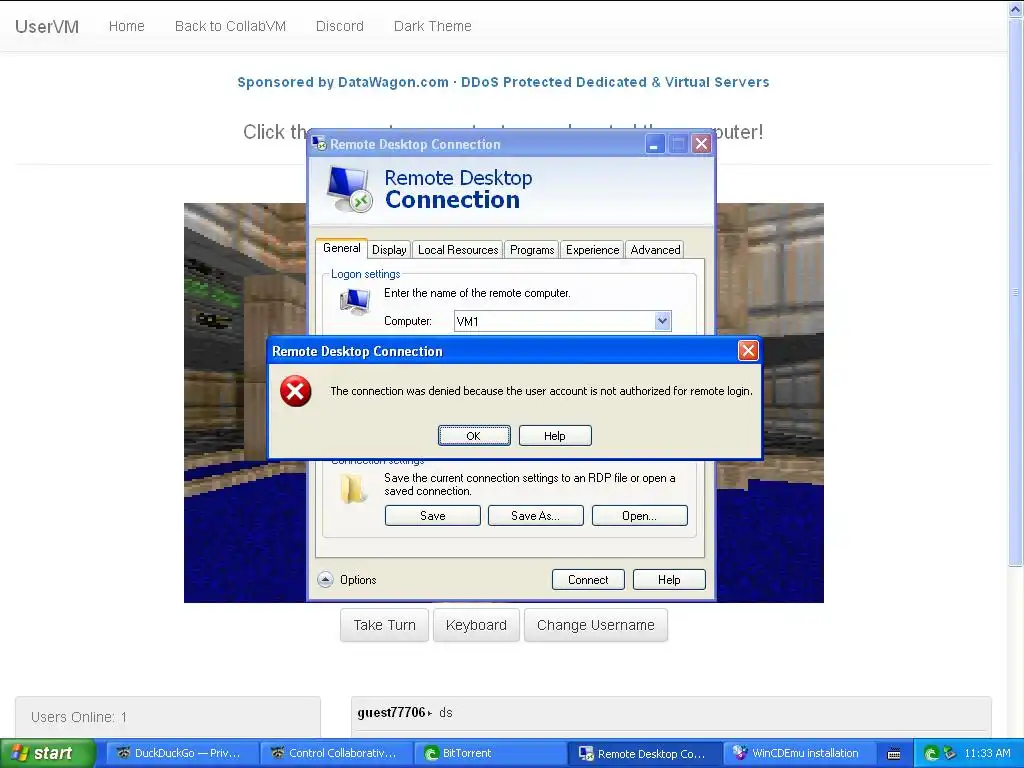Click the red error icon in dialog
The width and height of the screenshot is (1024, 768).
pyautogui.click(x=296, y=391)
